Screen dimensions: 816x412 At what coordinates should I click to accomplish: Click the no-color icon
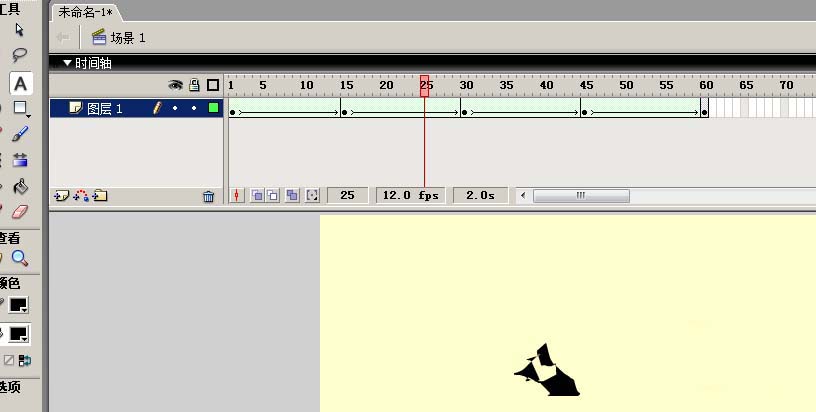(9, 360)
